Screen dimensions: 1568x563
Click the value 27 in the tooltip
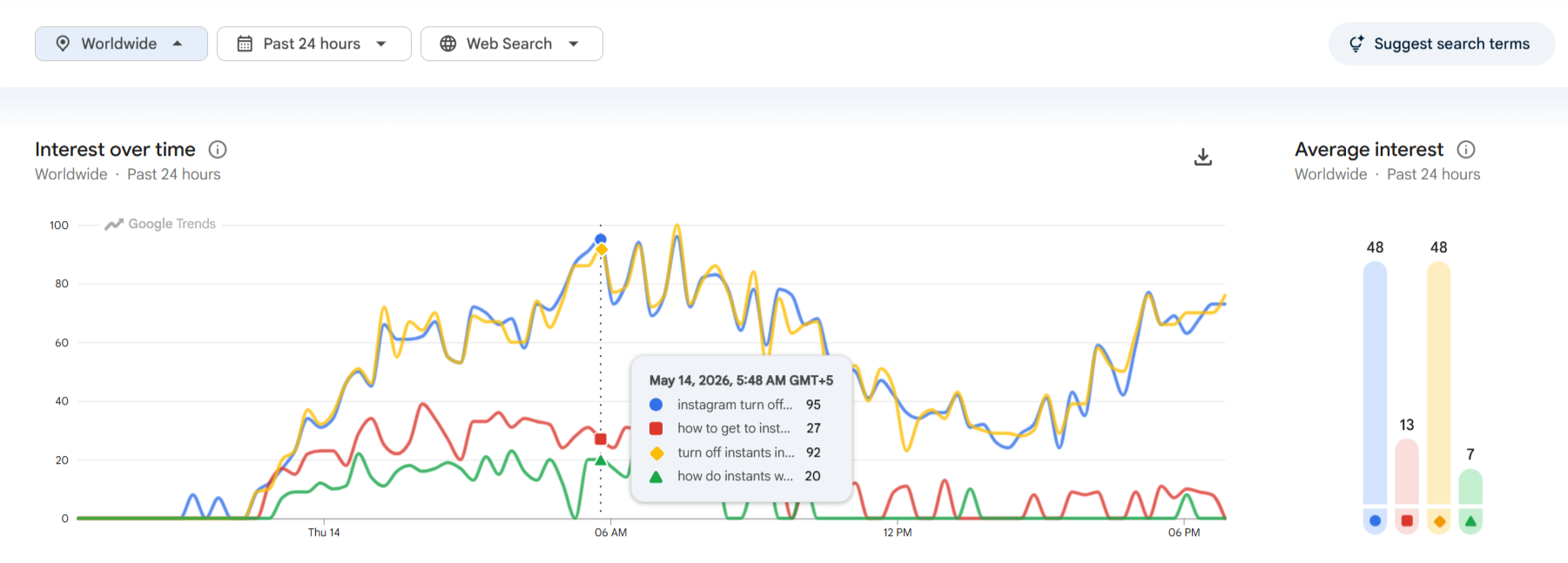coord(813,428)
